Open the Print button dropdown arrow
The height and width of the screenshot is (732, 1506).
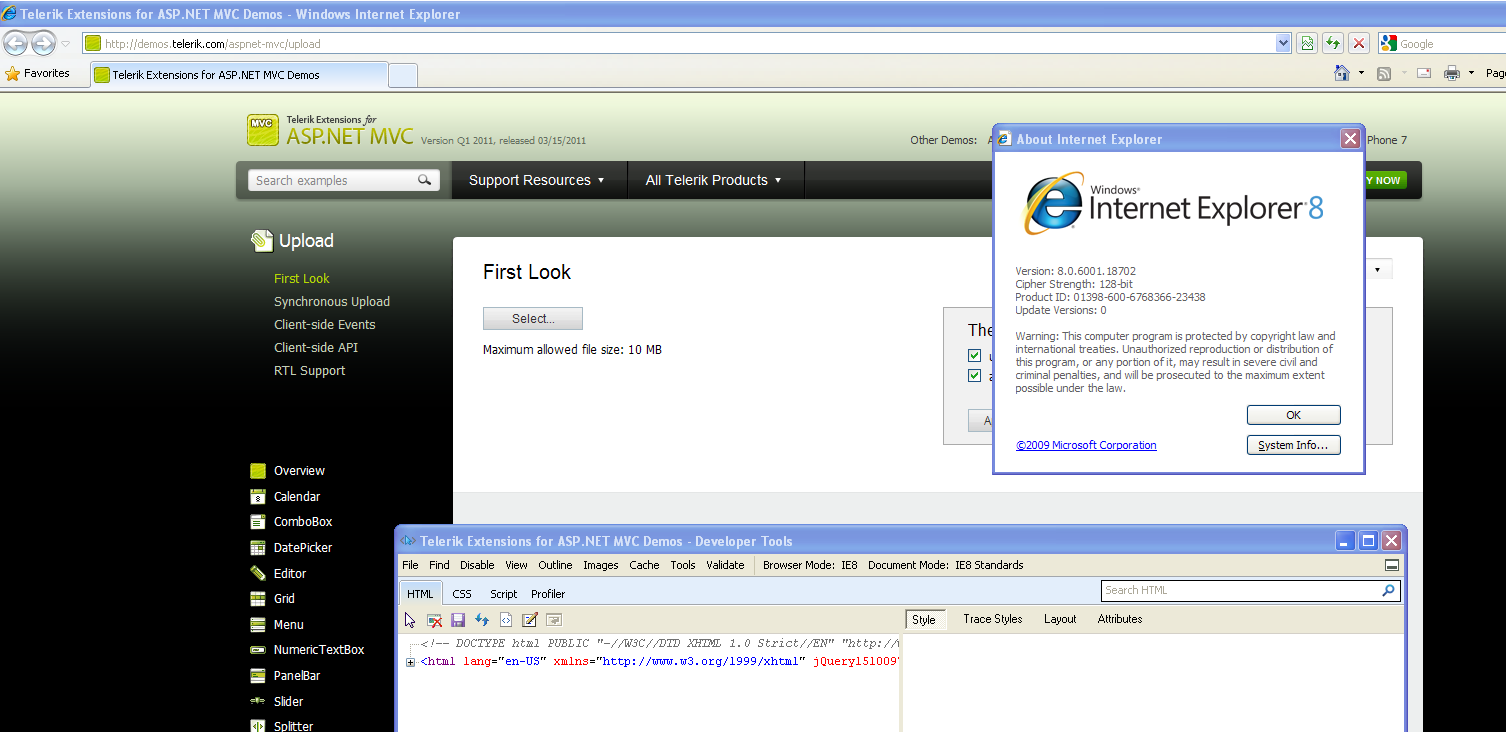click(1471, 73)
